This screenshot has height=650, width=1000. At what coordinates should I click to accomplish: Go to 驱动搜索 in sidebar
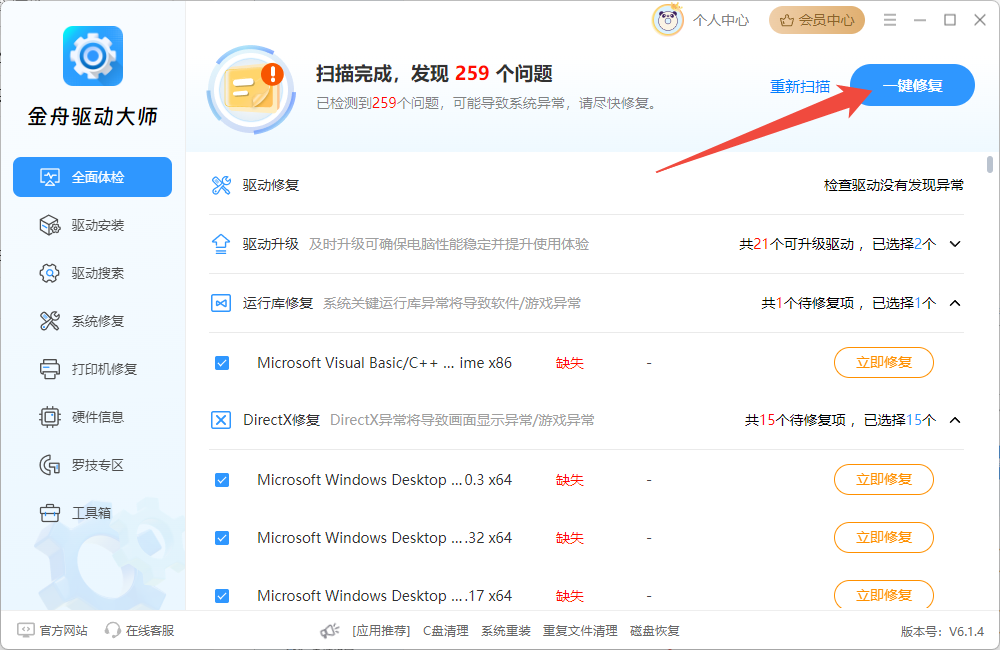click(92, 273)
